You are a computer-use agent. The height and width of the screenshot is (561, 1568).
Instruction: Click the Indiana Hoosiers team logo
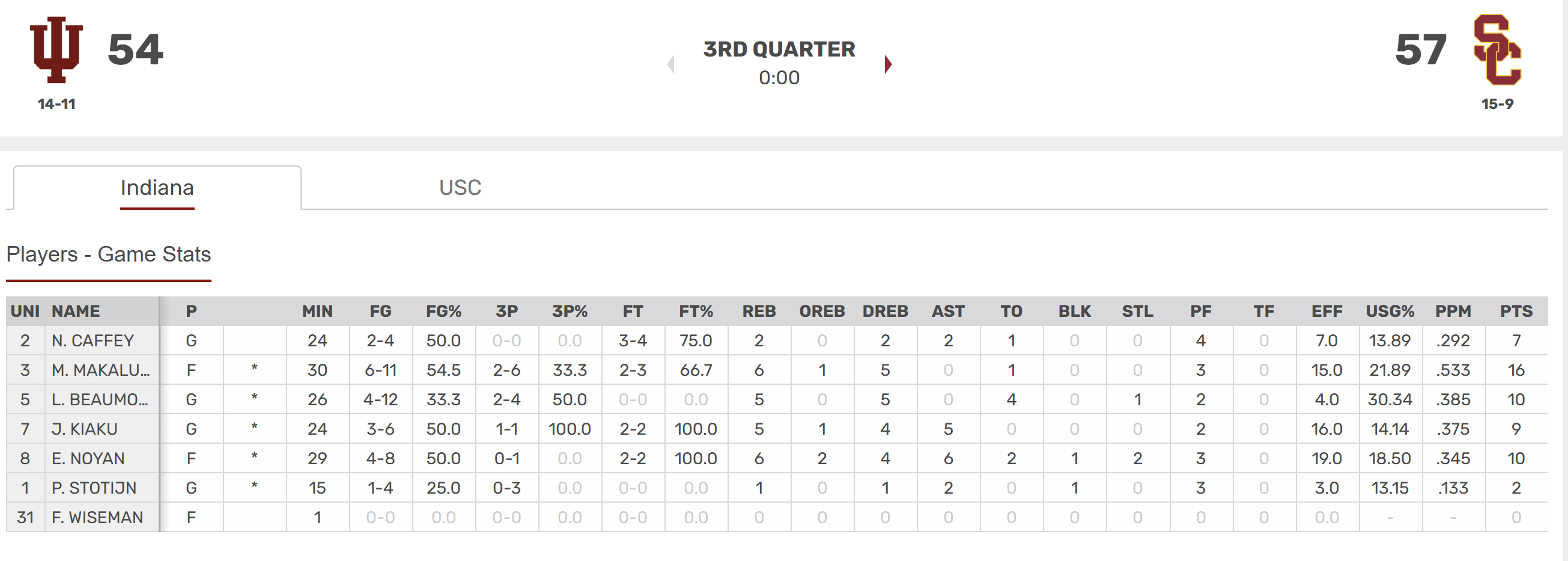(56, 49)
